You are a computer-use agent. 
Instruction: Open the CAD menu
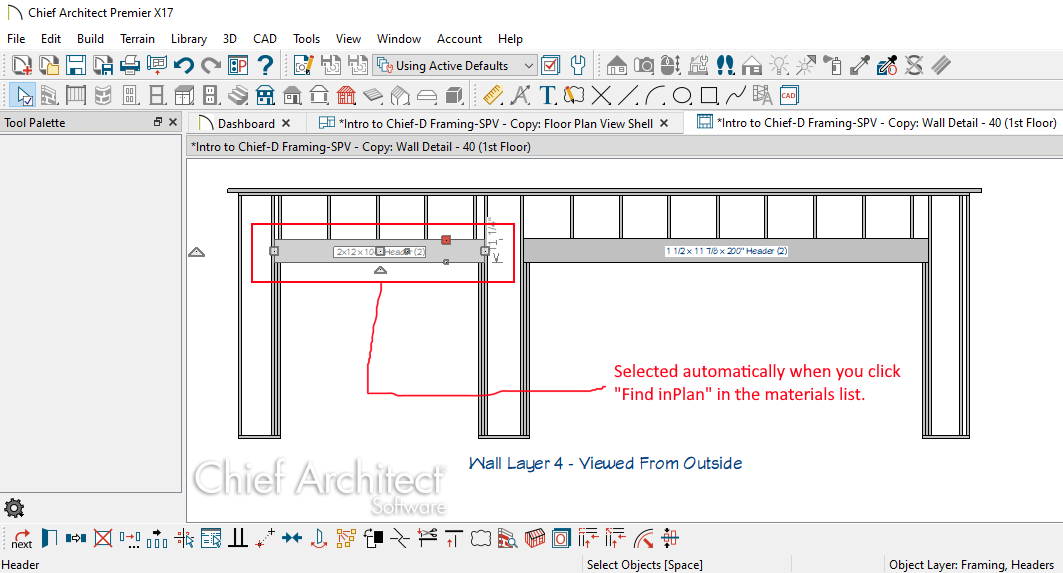click(264, 39)
